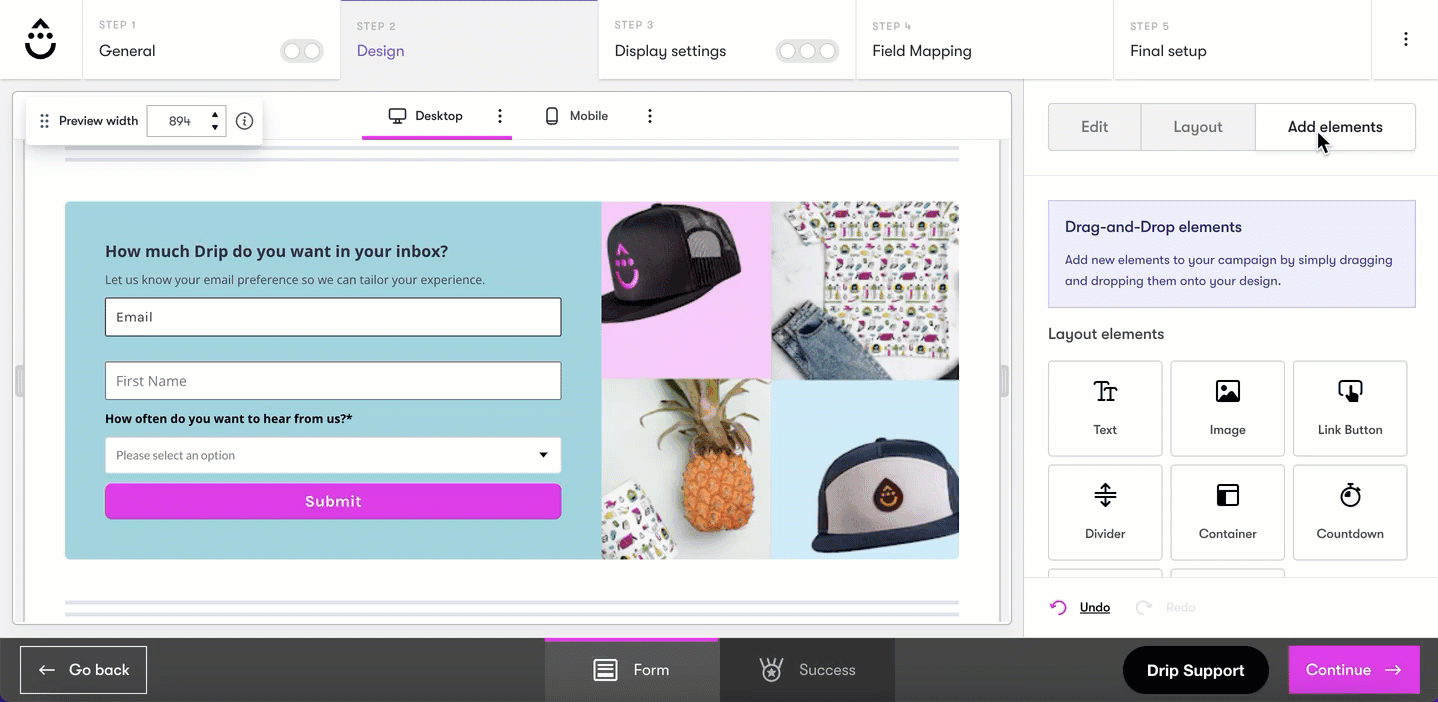
Task: Open Step 1 General
Action: [211, 40]
